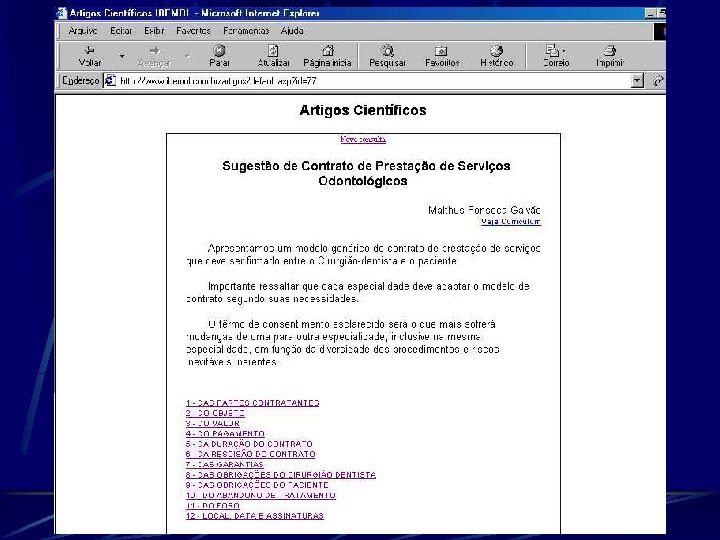Click the Voltar back arrow button
The height and width of the screenshot is (540, 720).
[90, 56]
